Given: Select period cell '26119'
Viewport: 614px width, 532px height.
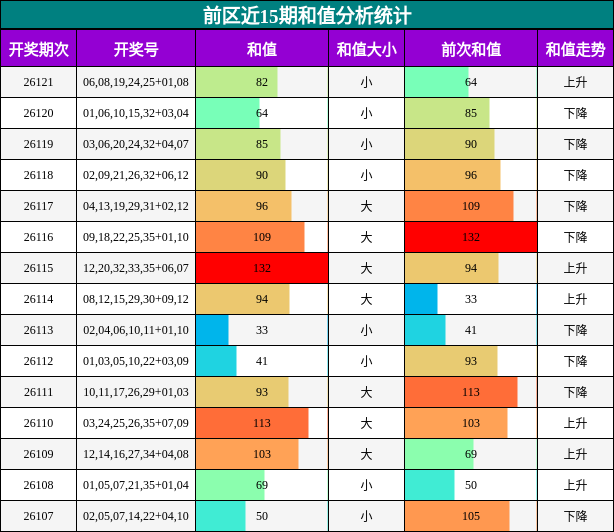Looking at the screenshot, I should pyautogui.click(x=38, y=144).
